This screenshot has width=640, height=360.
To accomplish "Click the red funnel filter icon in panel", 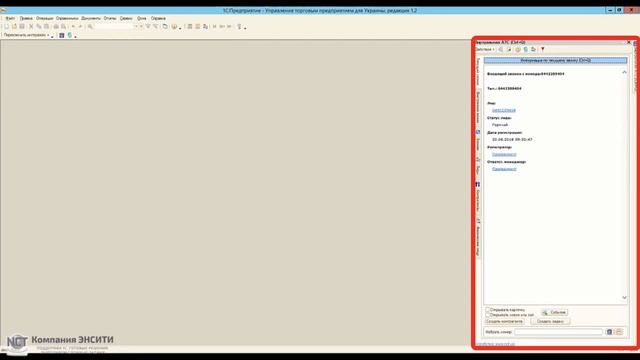I will click(x=542, y=49).
